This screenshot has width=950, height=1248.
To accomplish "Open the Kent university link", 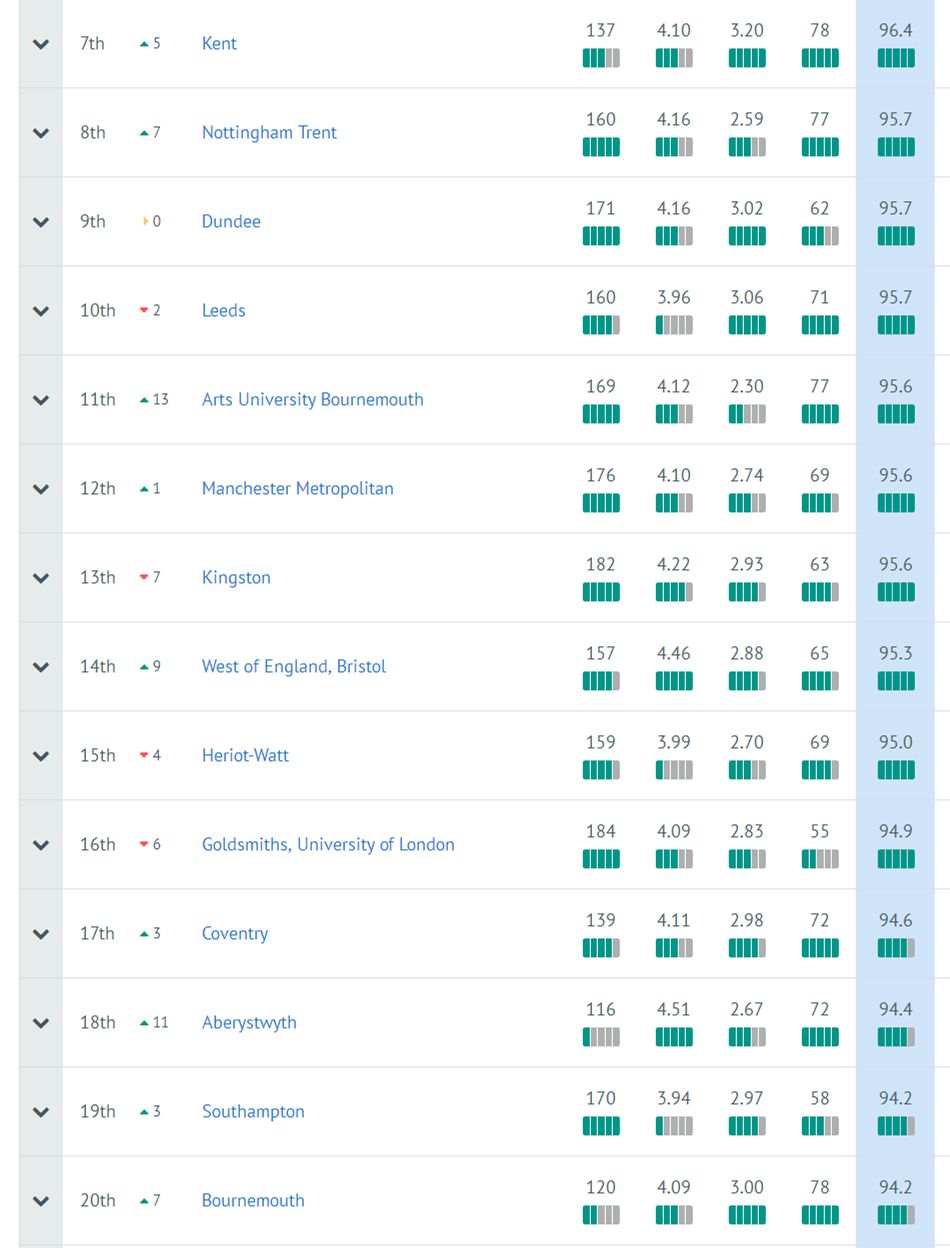I will pos(219,43).
